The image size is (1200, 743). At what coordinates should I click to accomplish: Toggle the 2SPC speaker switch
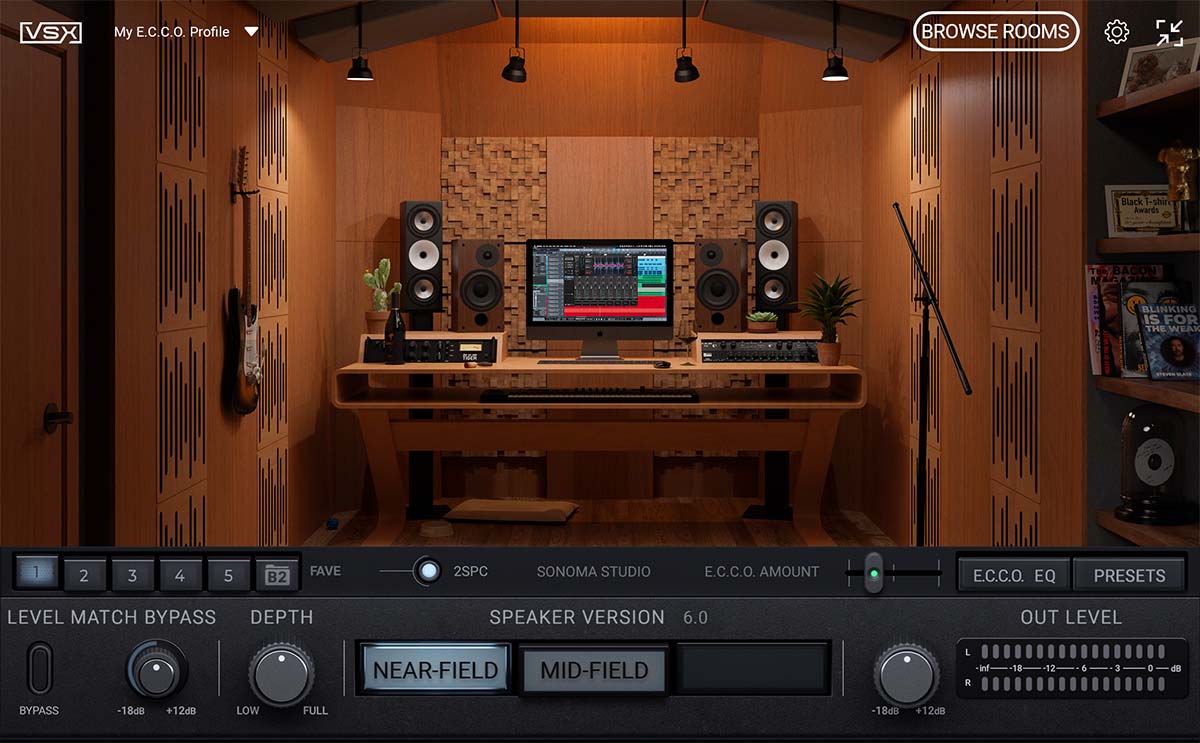429,570
